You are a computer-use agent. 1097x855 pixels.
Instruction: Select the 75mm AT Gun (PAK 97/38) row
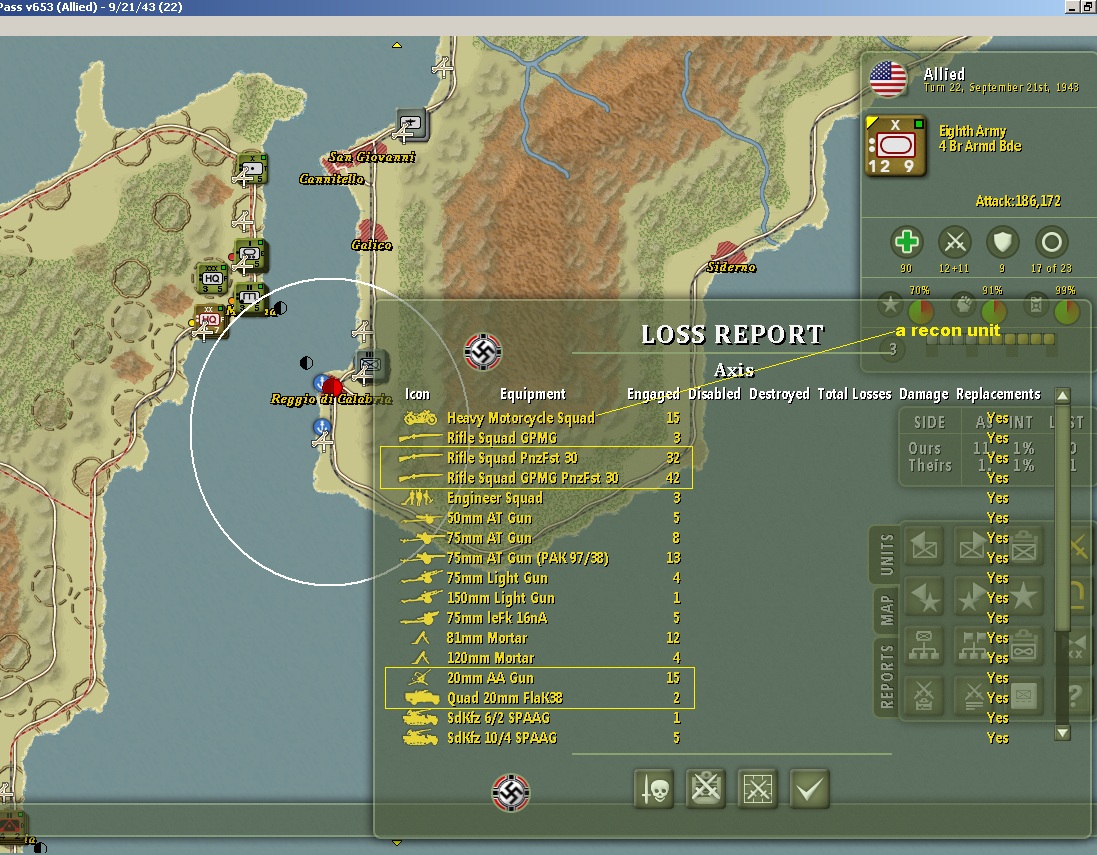coord(707,558)
